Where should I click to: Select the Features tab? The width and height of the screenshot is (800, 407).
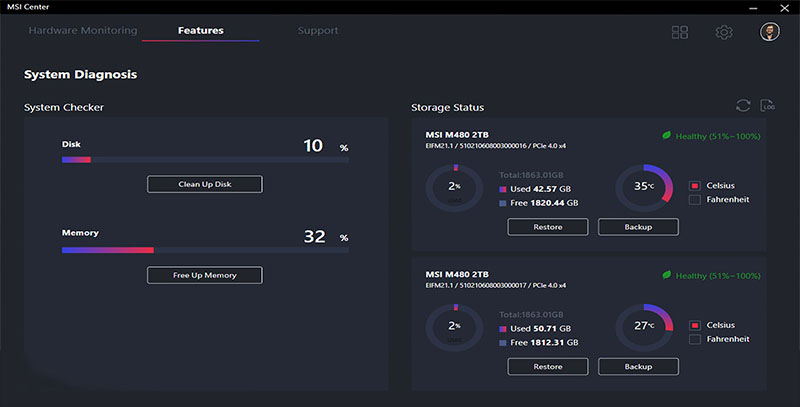[x=201, y=31]
